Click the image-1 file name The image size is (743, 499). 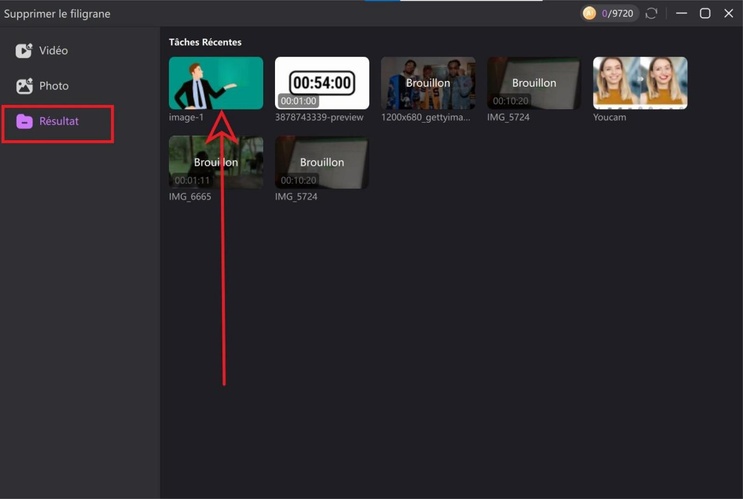pyautogui.click(x=186, y=117)
